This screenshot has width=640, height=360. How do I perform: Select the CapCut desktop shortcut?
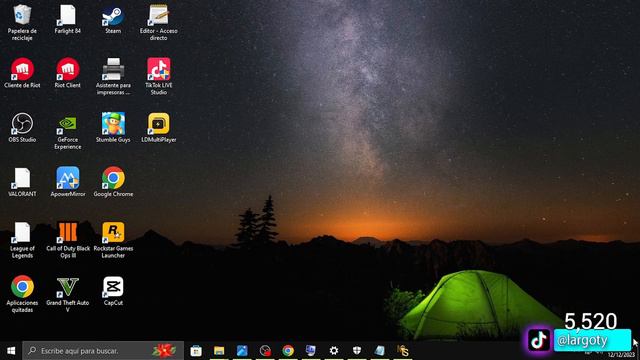pyautogui.click(x=113, y=291)
